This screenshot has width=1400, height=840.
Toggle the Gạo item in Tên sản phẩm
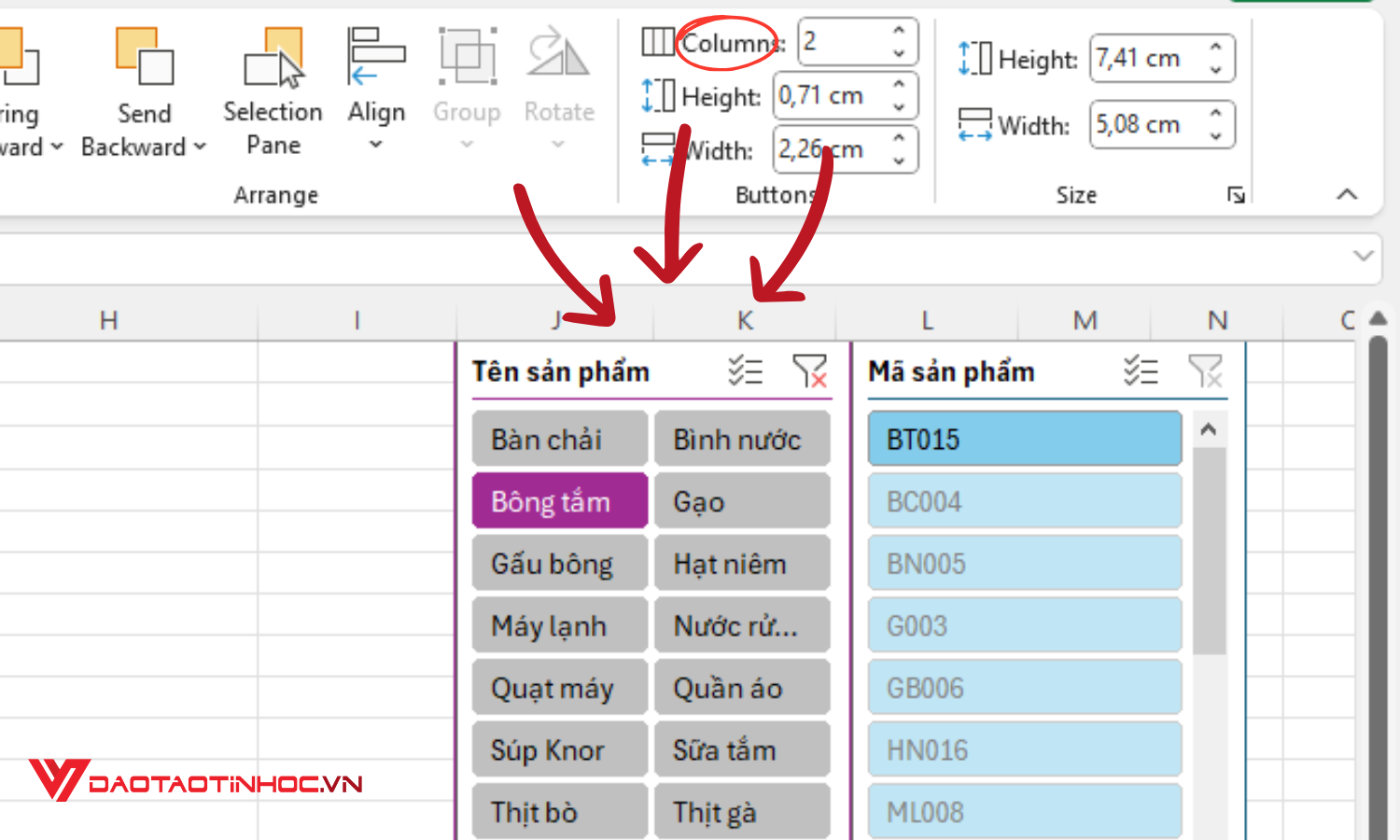click(x=741, y=500)
